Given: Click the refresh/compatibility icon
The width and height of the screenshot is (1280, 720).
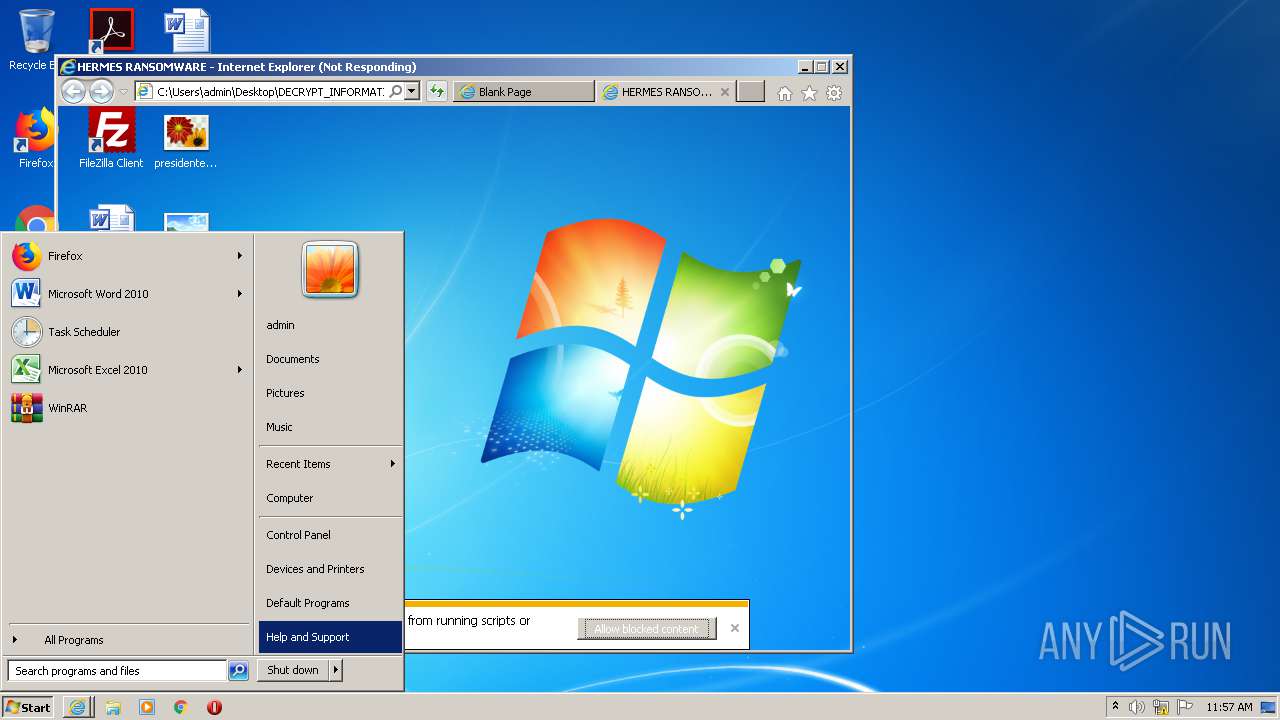Looking at the screenshot, I should click(437, 92).
